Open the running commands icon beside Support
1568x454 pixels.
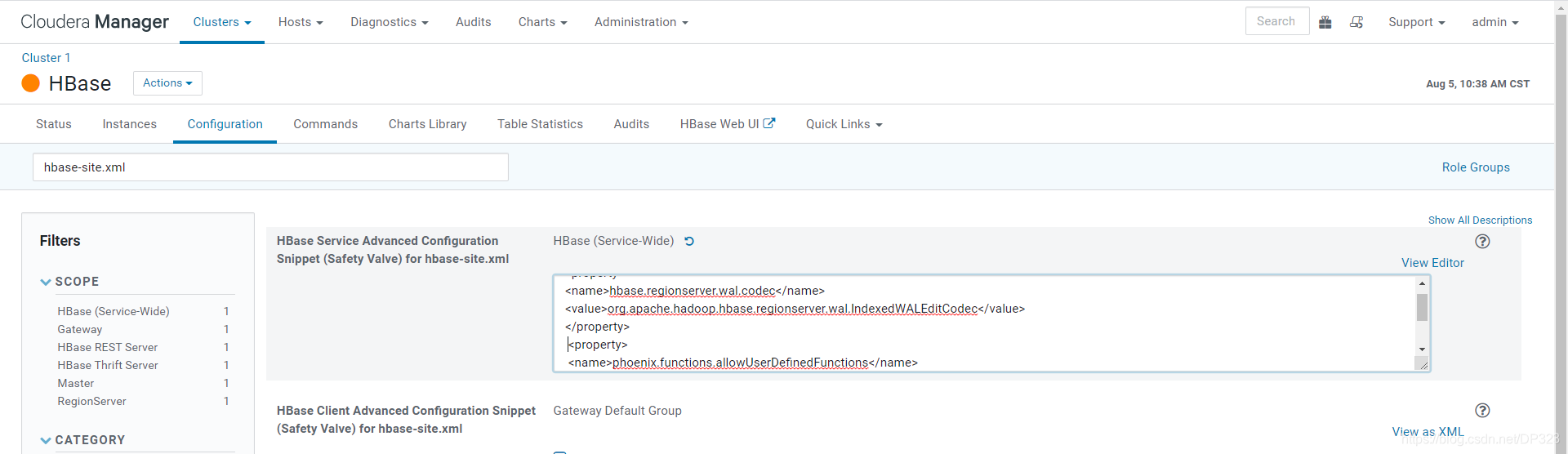tap(1356, 22)
